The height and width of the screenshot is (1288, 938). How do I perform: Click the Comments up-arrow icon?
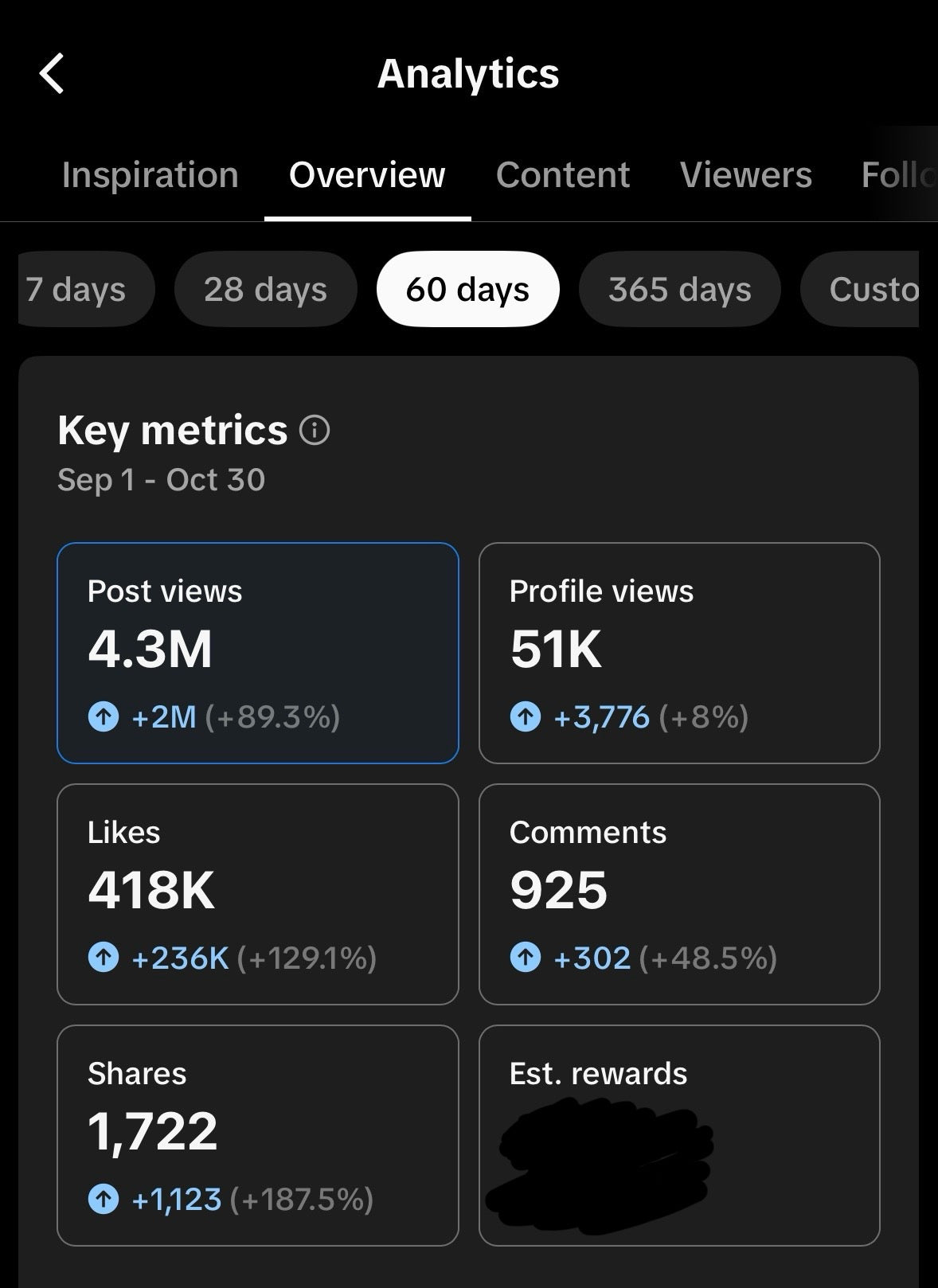pos(525,958)
